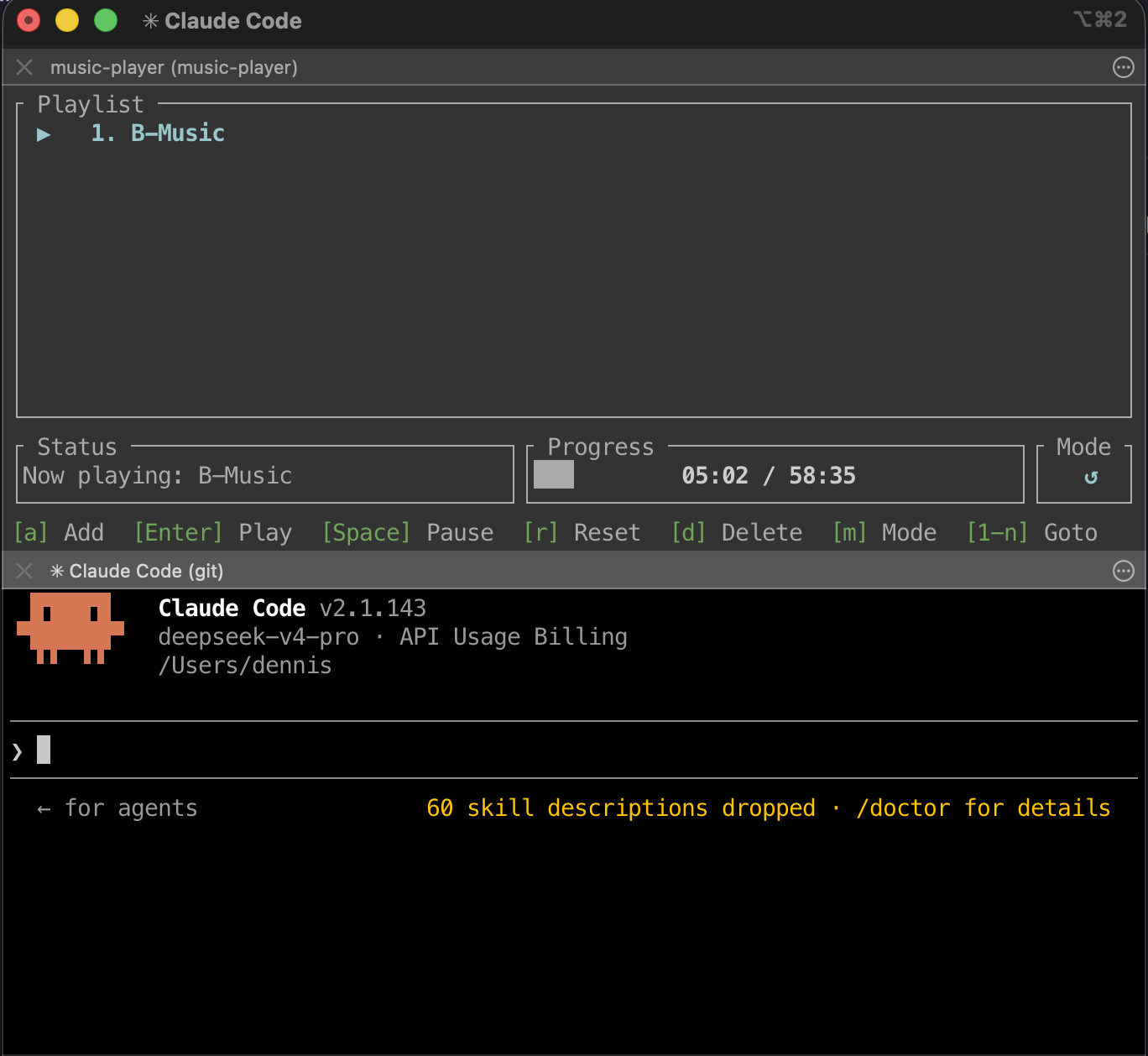Click the [1-n] Goto shortcut hint
This screenshot has width=1148, height=1056.
pos(1032,532)
